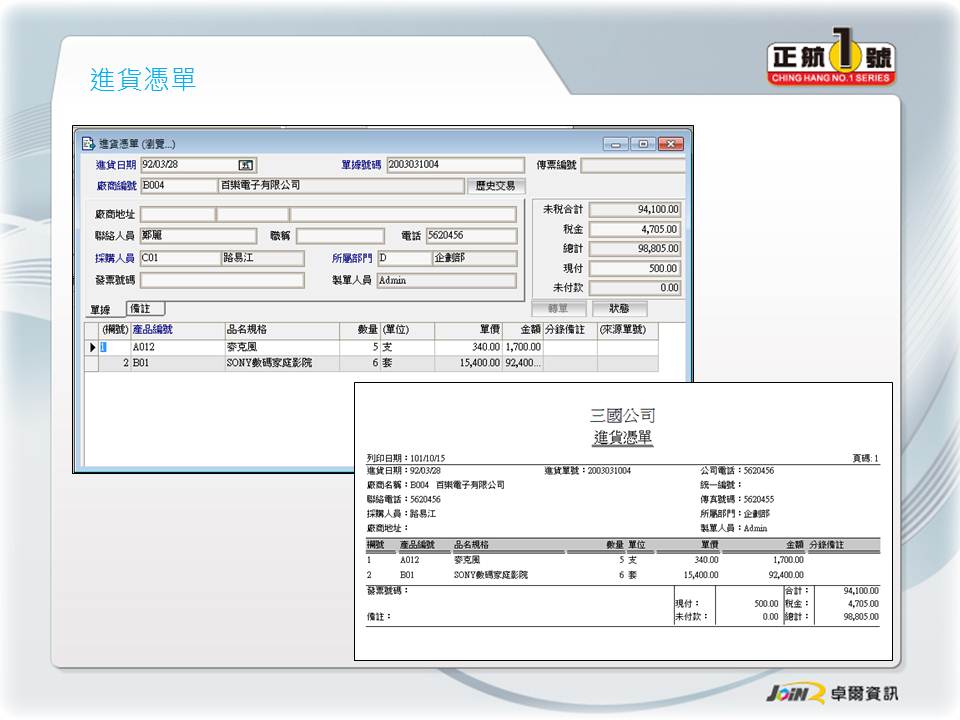The image size is (960, 720).
Task: Switch to the 備註 tab
Action: (145, 309)
